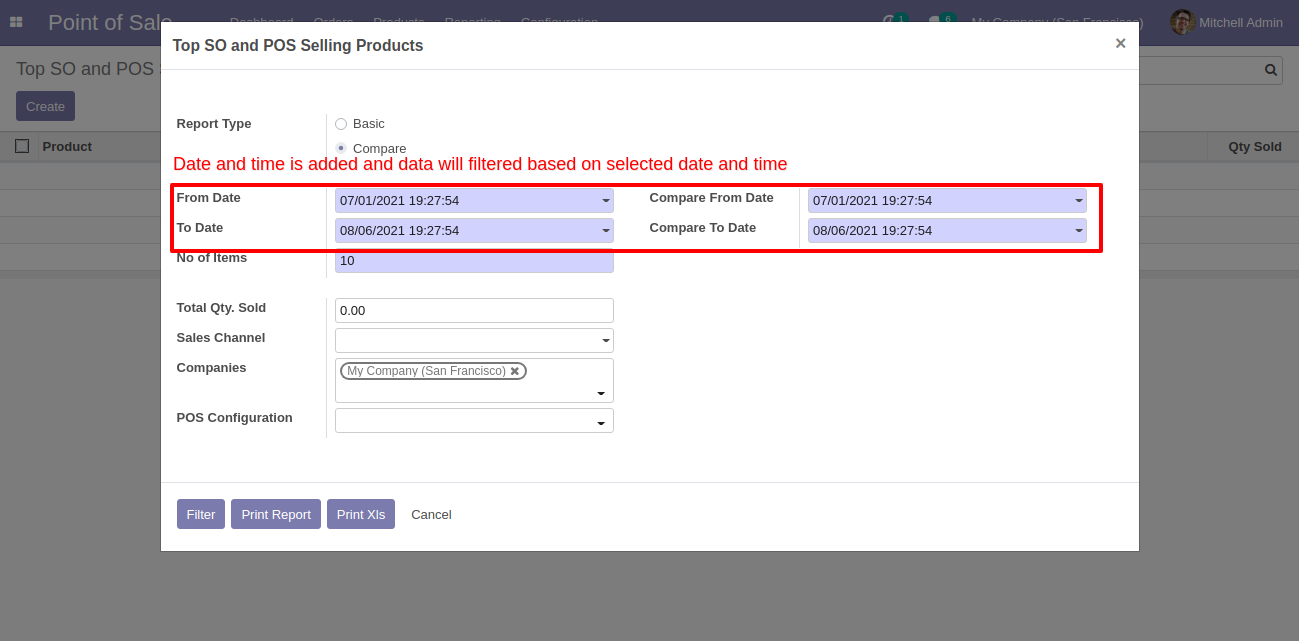Click the Print Xls button
Viewport: 1299px width, 641px height.
(361, 514)
